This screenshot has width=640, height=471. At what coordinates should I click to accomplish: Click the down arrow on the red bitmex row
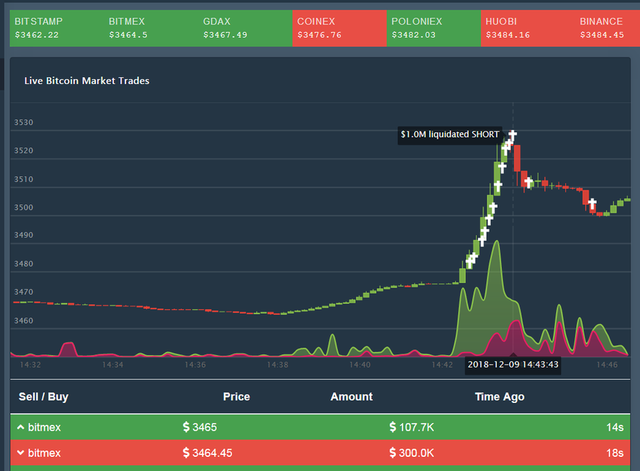20,453
